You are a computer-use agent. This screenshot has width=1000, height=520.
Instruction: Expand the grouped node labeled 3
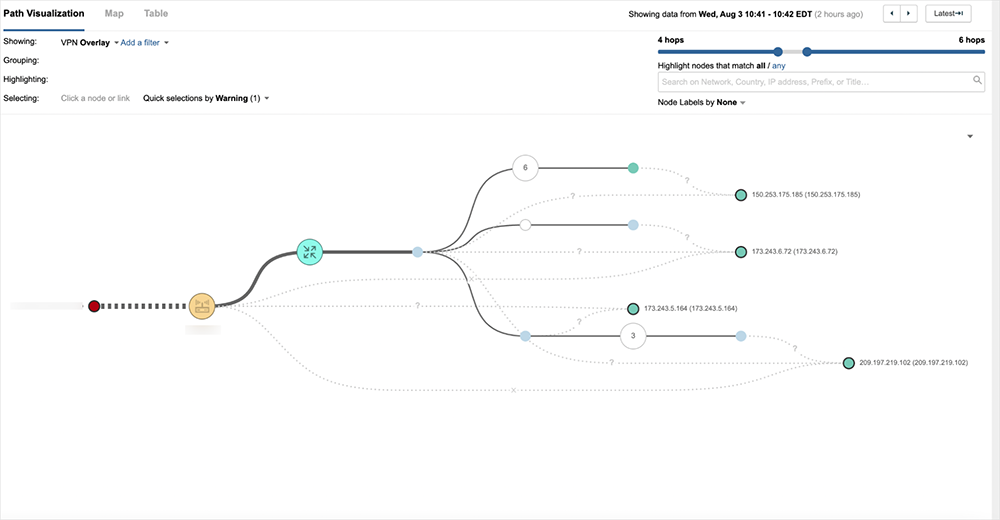point(633,336)
